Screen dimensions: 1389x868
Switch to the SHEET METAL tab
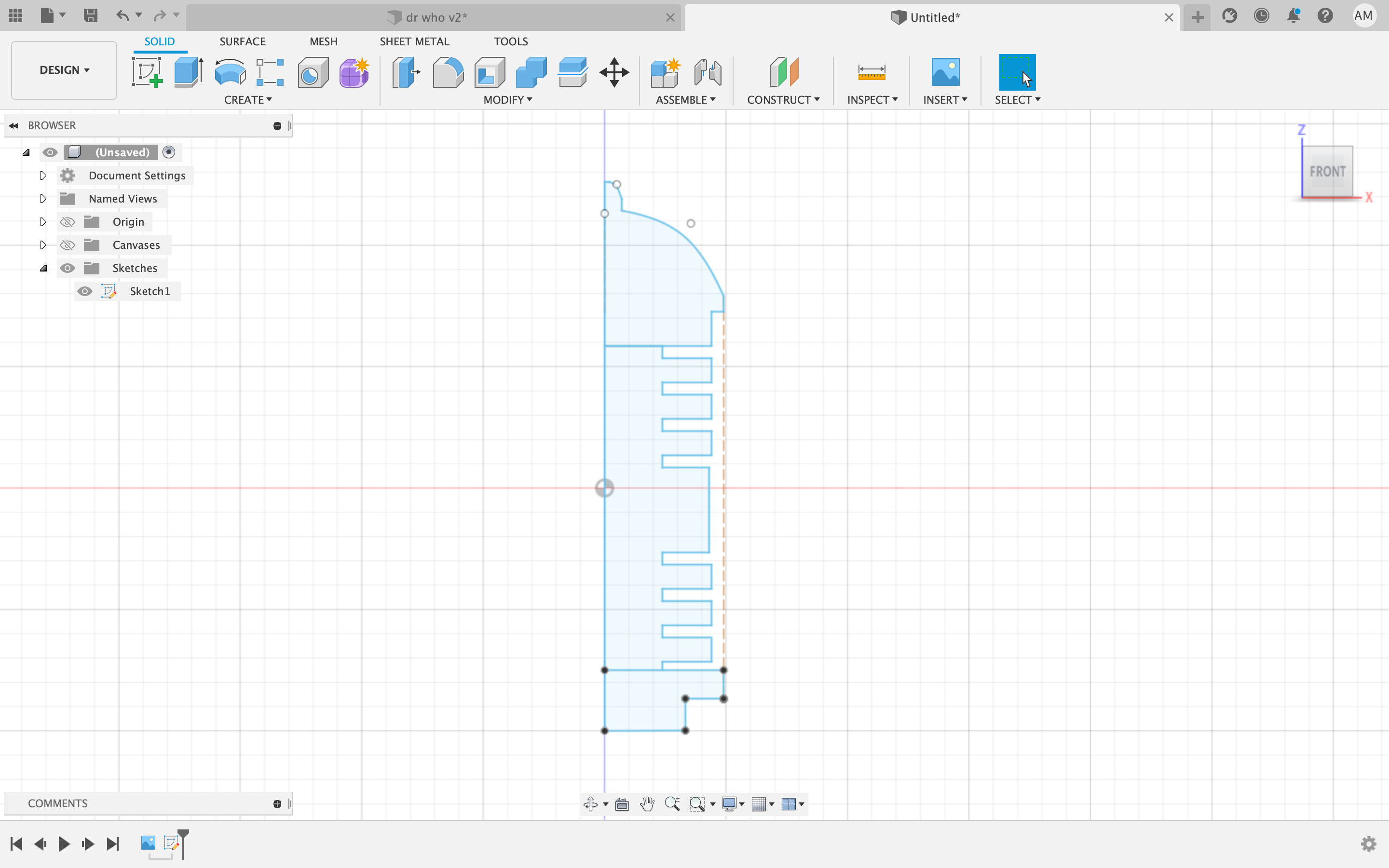[414, 41]
